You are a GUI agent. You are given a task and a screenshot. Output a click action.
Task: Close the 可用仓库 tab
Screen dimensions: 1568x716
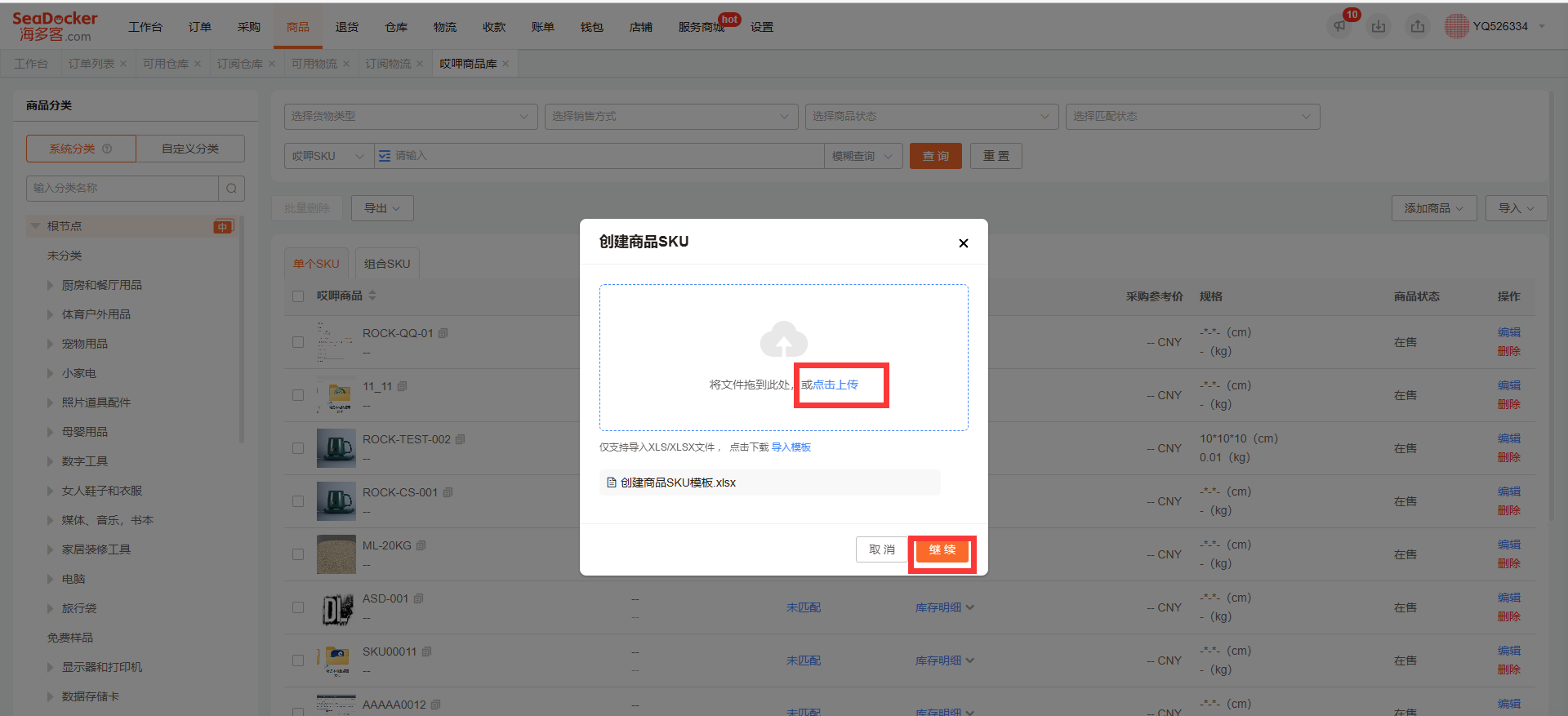click(x=198, y=64)
